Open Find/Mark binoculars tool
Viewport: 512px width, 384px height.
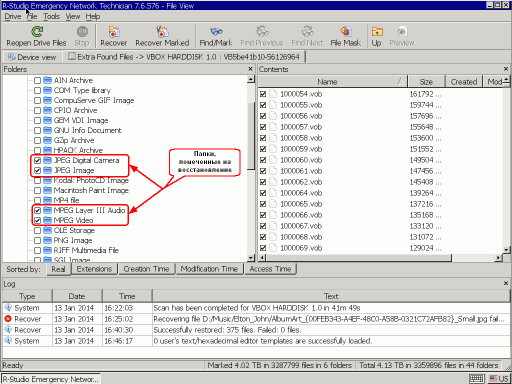tap(216, 32)
